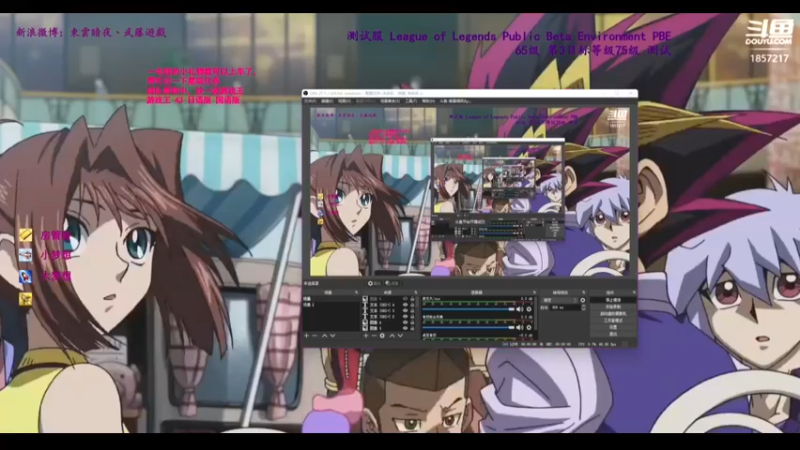The height and width of the screenshot is (450, 800).
Task: Open the 帮助(H) menu
Action: pyautogui.click(x=428, y=101)
